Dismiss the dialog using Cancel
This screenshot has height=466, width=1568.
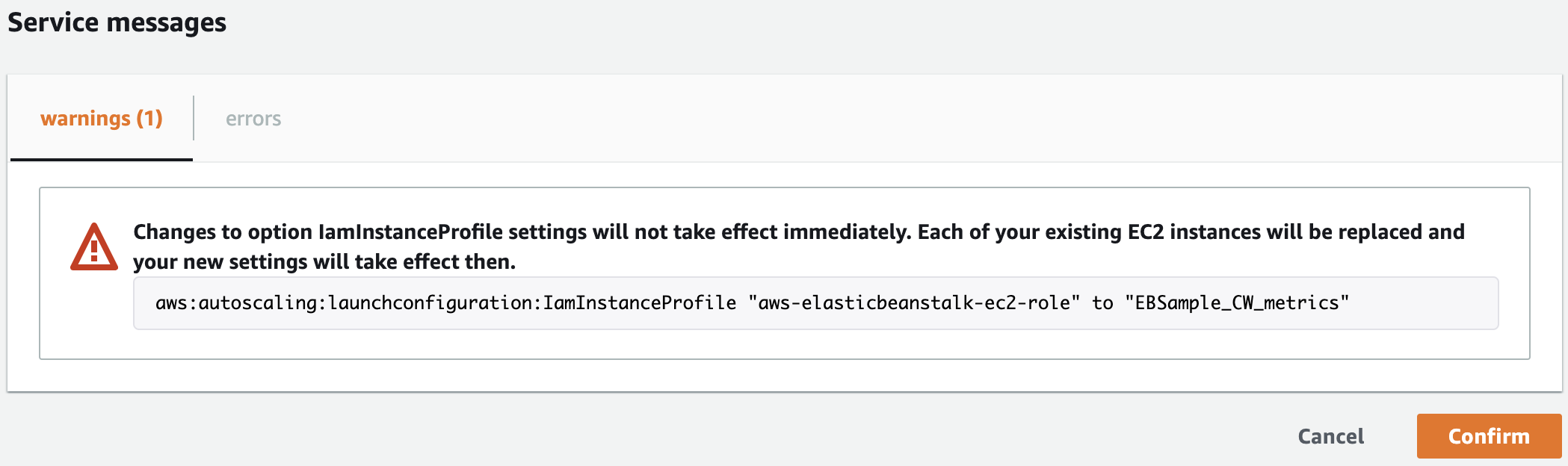tap(1330, 435)
